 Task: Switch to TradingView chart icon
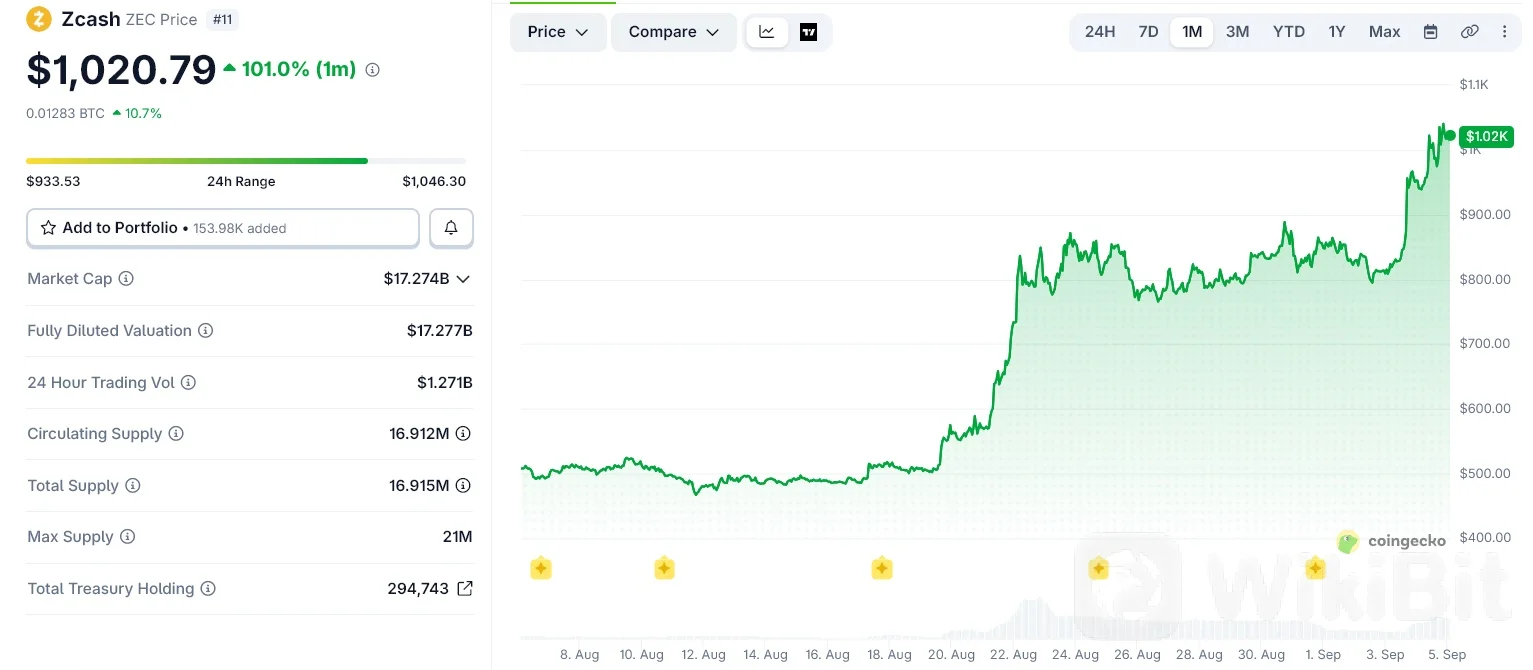(808, 32)
